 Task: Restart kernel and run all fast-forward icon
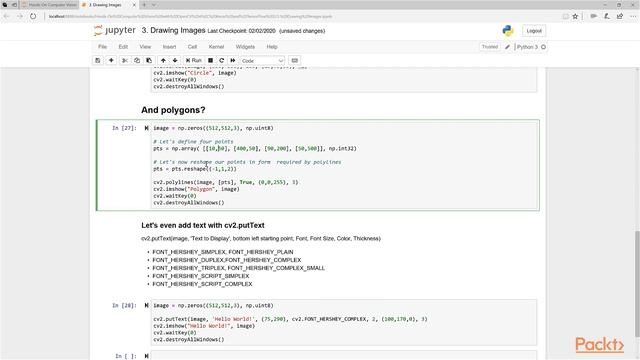coord(233,60)
